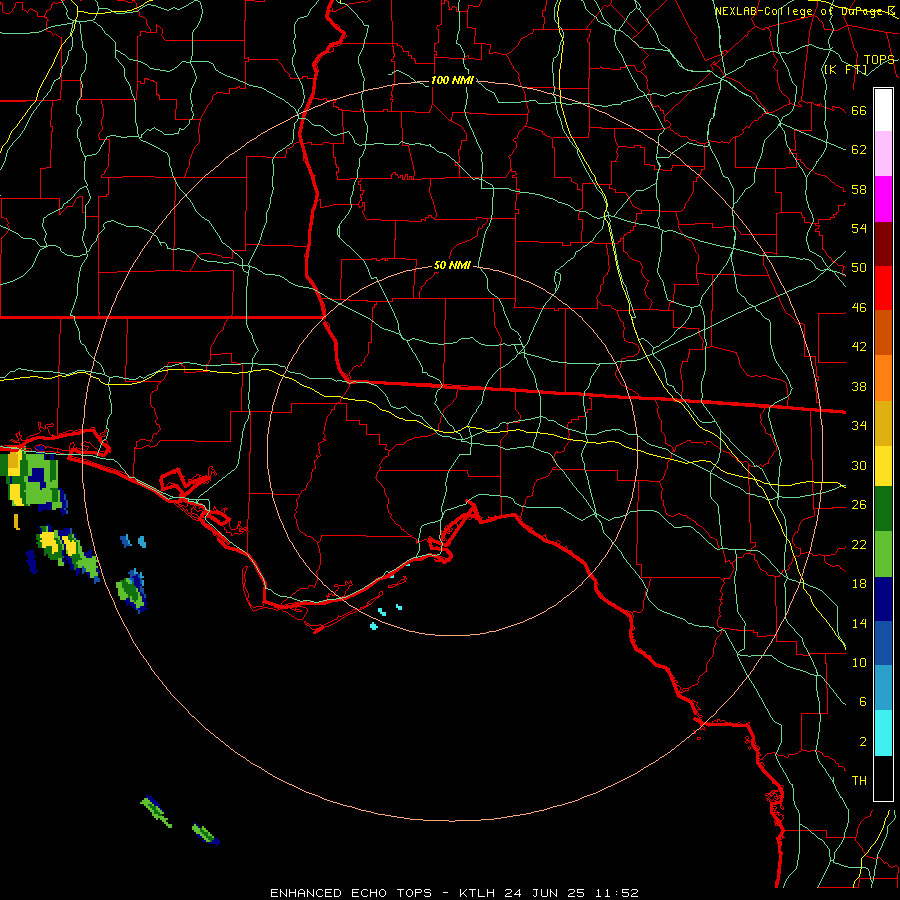Click the 14 legend scale value
Screen dimensions: 900x900
859,623
